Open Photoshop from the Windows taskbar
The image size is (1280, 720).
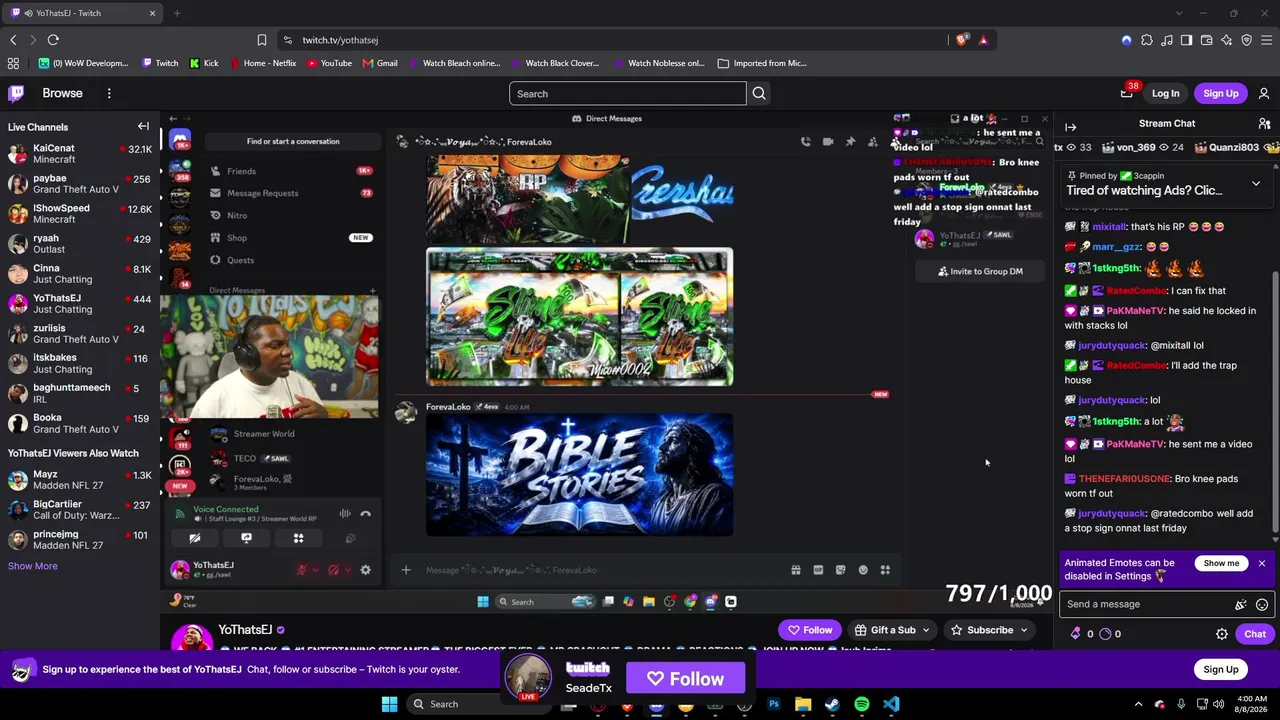(x=774, y=704)
